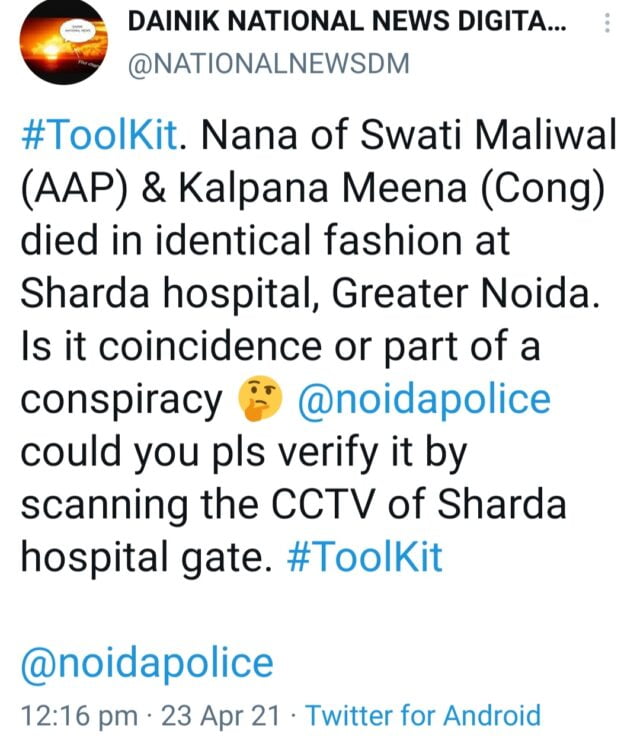Click the word conspiracy in tweet
This screenshot has width=640, height=753.
123,400
